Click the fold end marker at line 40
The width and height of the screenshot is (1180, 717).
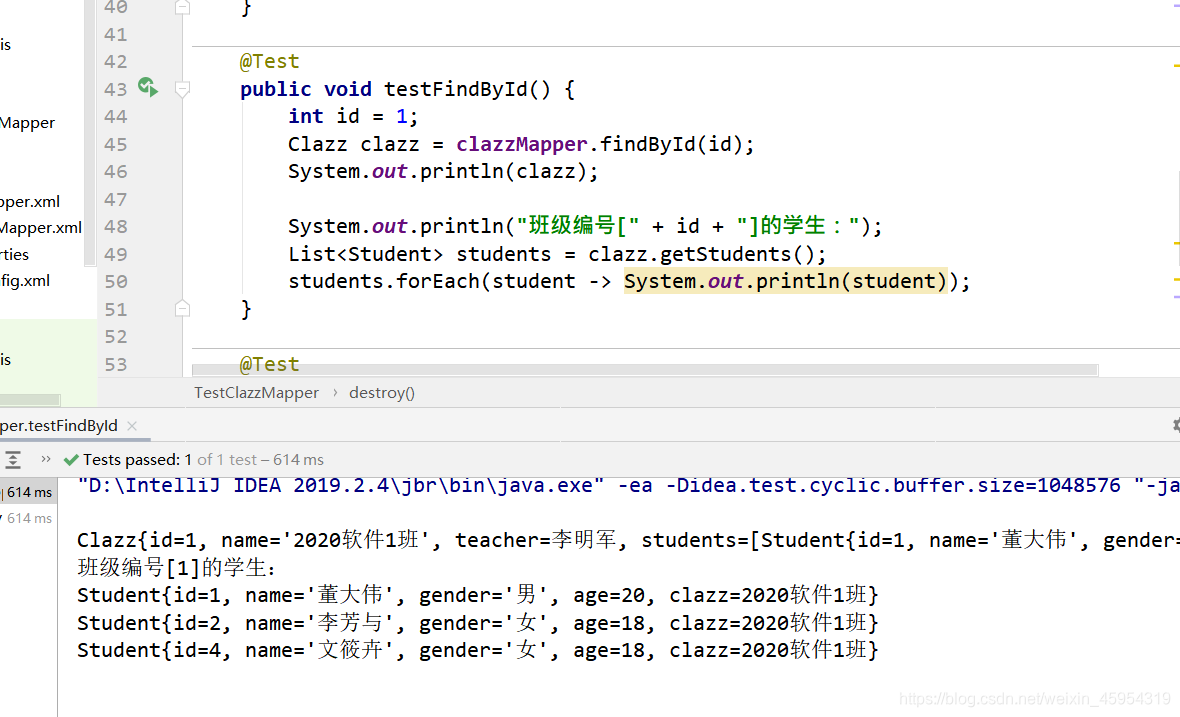pyautogui.click(x=182, y=8)
